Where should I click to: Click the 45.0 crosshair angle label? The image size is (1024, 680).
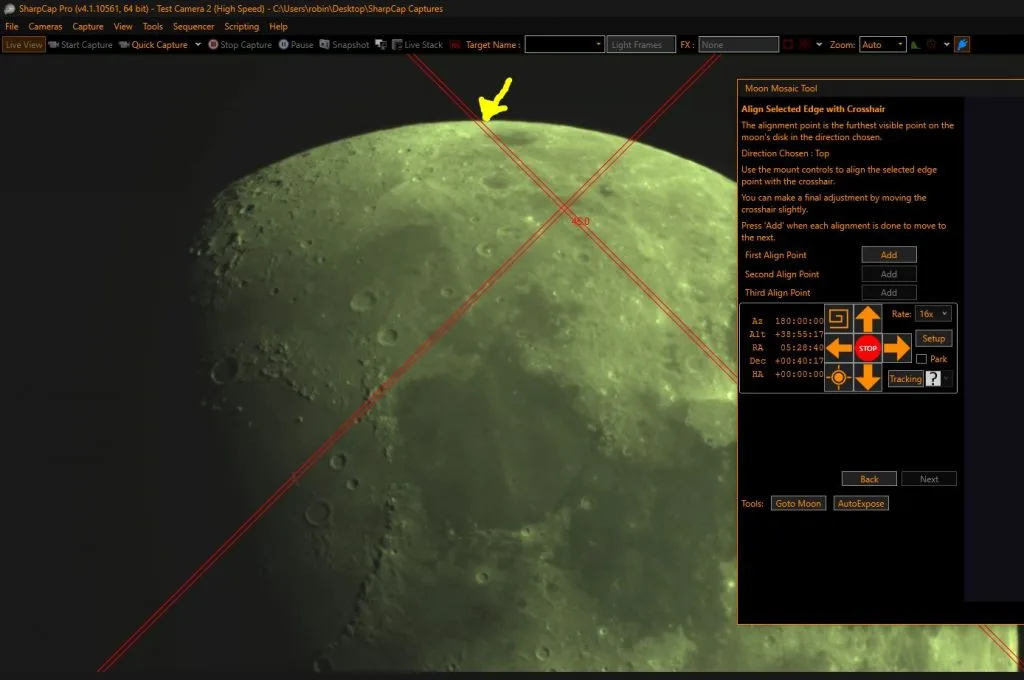coord(580,221)
